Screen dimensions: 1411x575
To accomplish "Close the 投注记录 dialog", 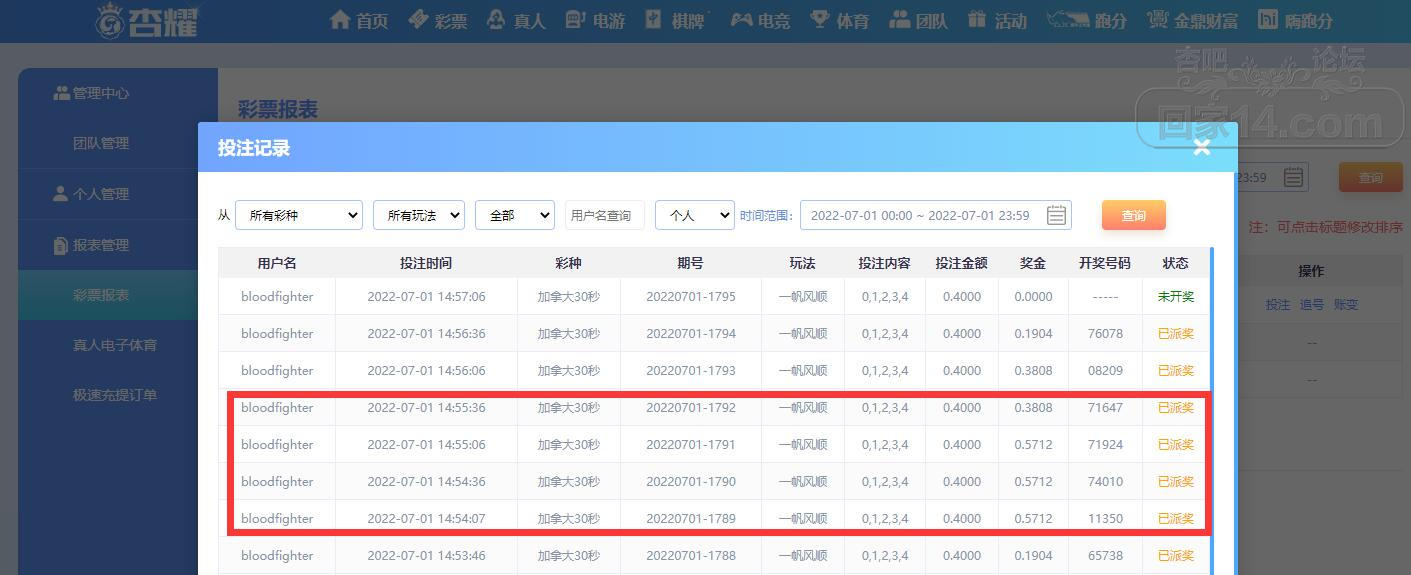I will tap(1202, 148).
